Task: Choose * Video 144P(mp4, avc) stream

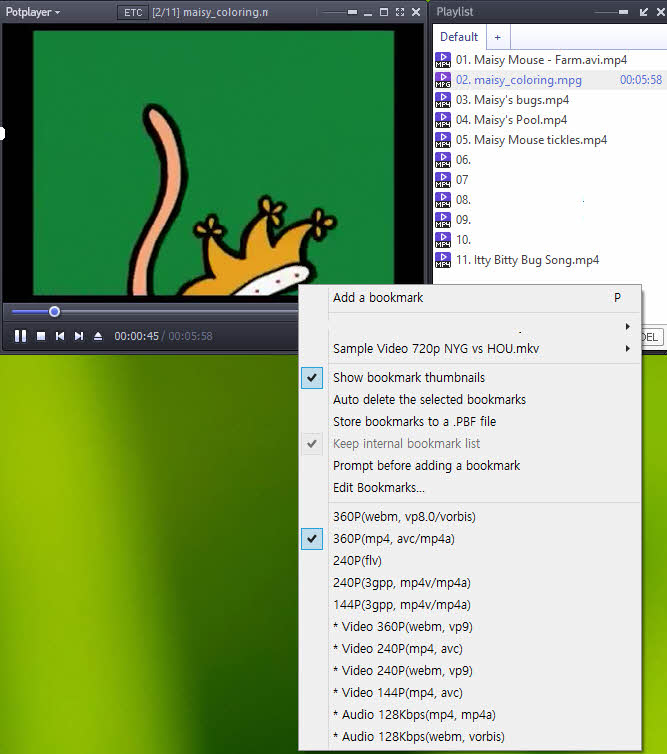Action: (x=470, y=693)
